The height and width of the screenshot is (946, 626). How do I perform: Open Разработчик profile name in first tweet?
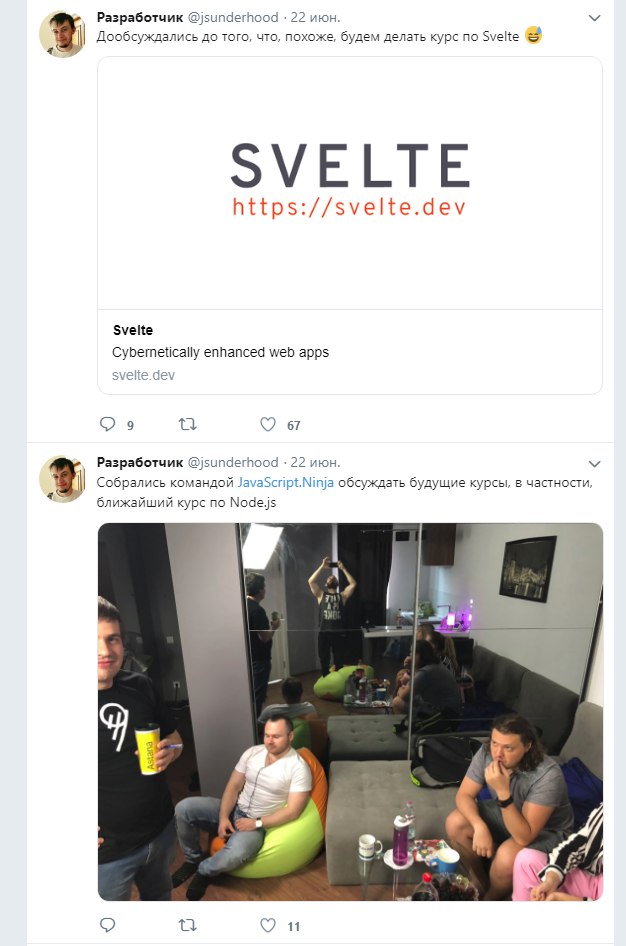coord(140,17)
